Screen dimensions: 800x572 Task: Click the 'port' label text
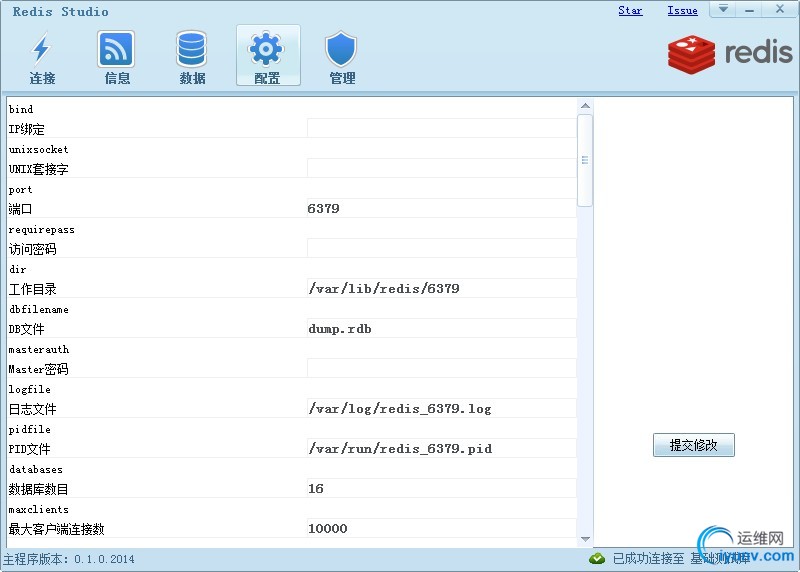pyautogui.click(x=20, y=190)
